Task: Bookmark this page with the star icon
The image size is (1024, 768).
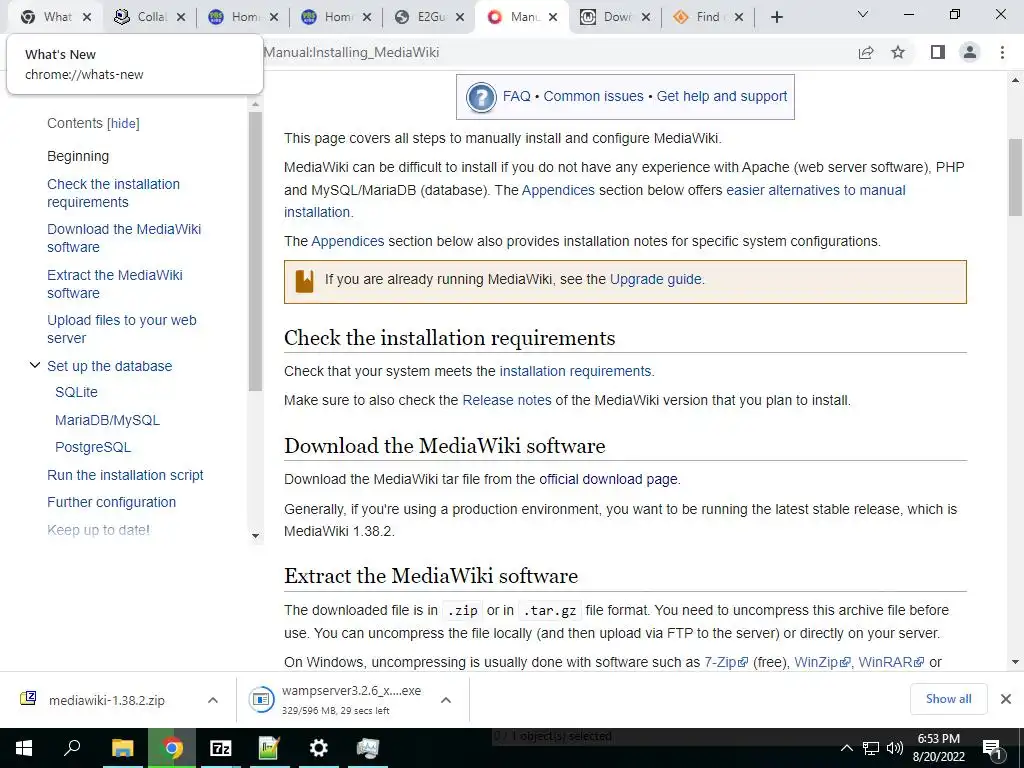Action: tap(898, 52)
